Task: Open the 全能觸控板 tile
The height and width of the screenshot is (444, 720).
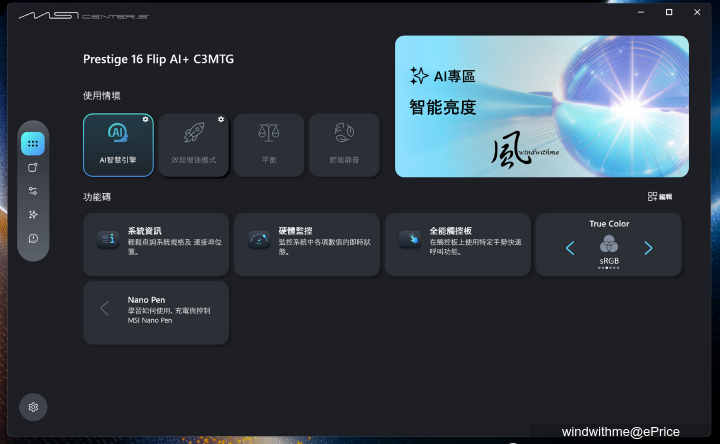Action: click(x=458, y=244)
